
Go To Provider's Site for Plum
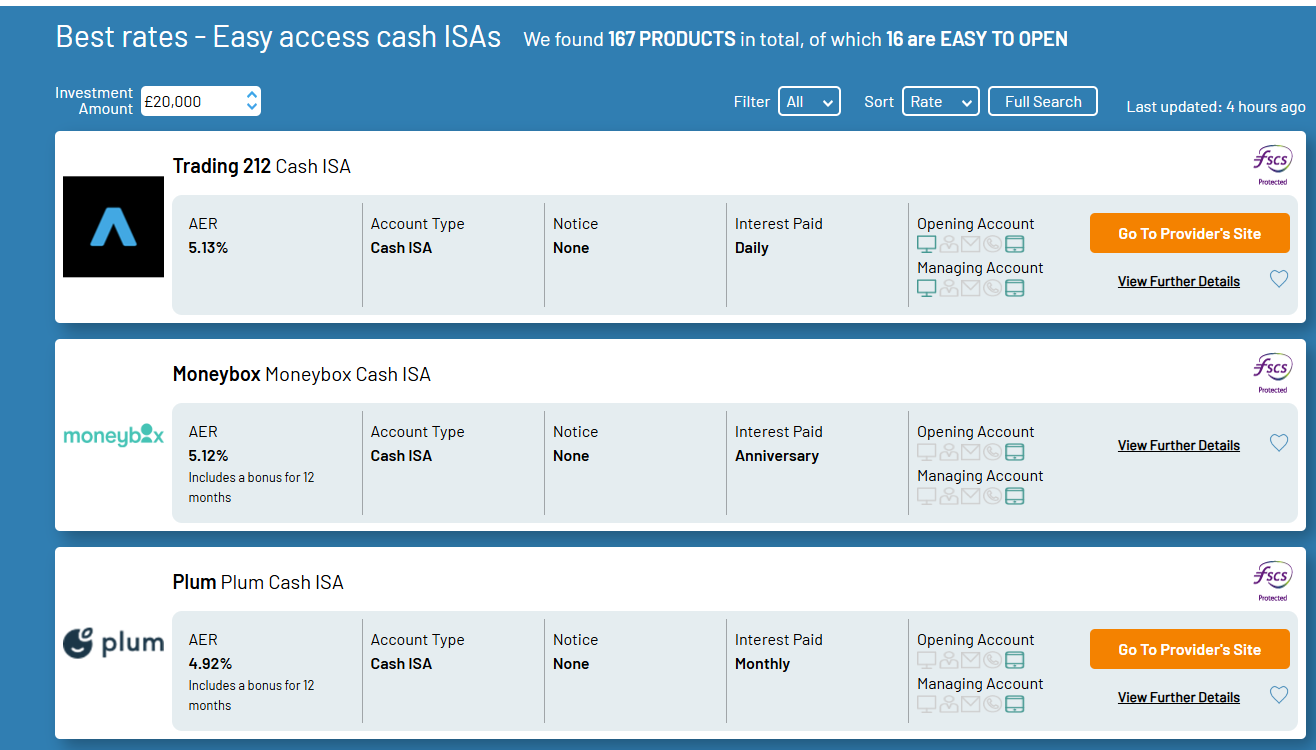(1190, 649)
